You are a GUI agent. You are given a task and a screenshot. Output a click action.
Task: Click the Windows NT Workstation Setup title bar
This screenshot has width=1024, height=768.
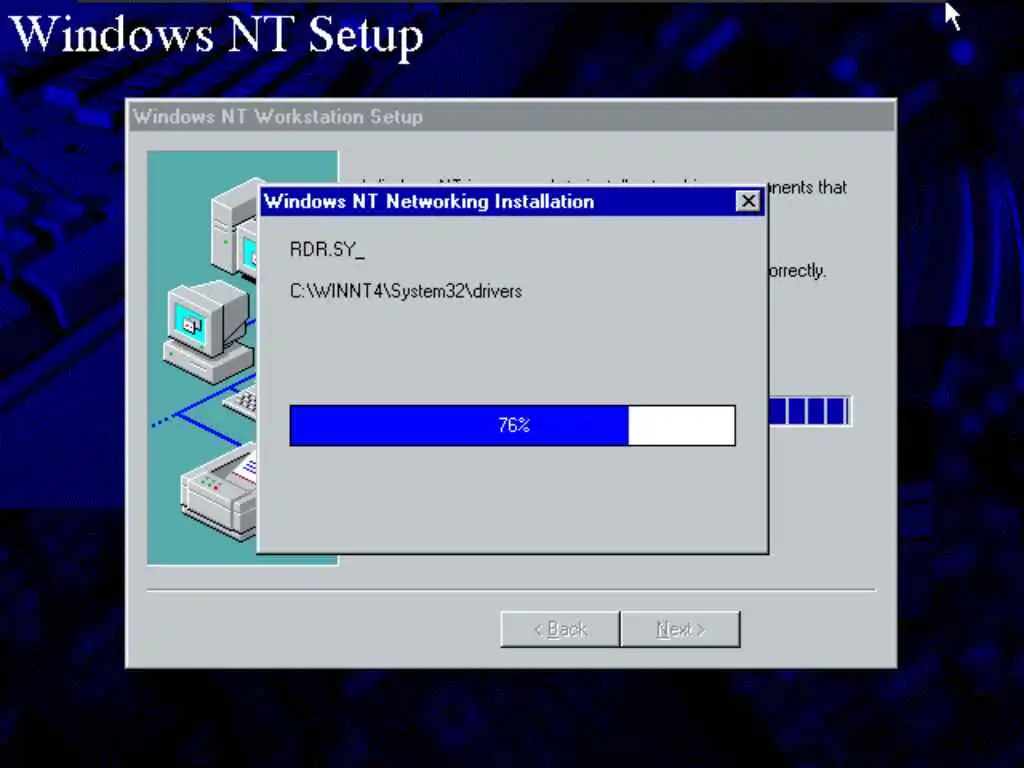click(x=511, y=117)
